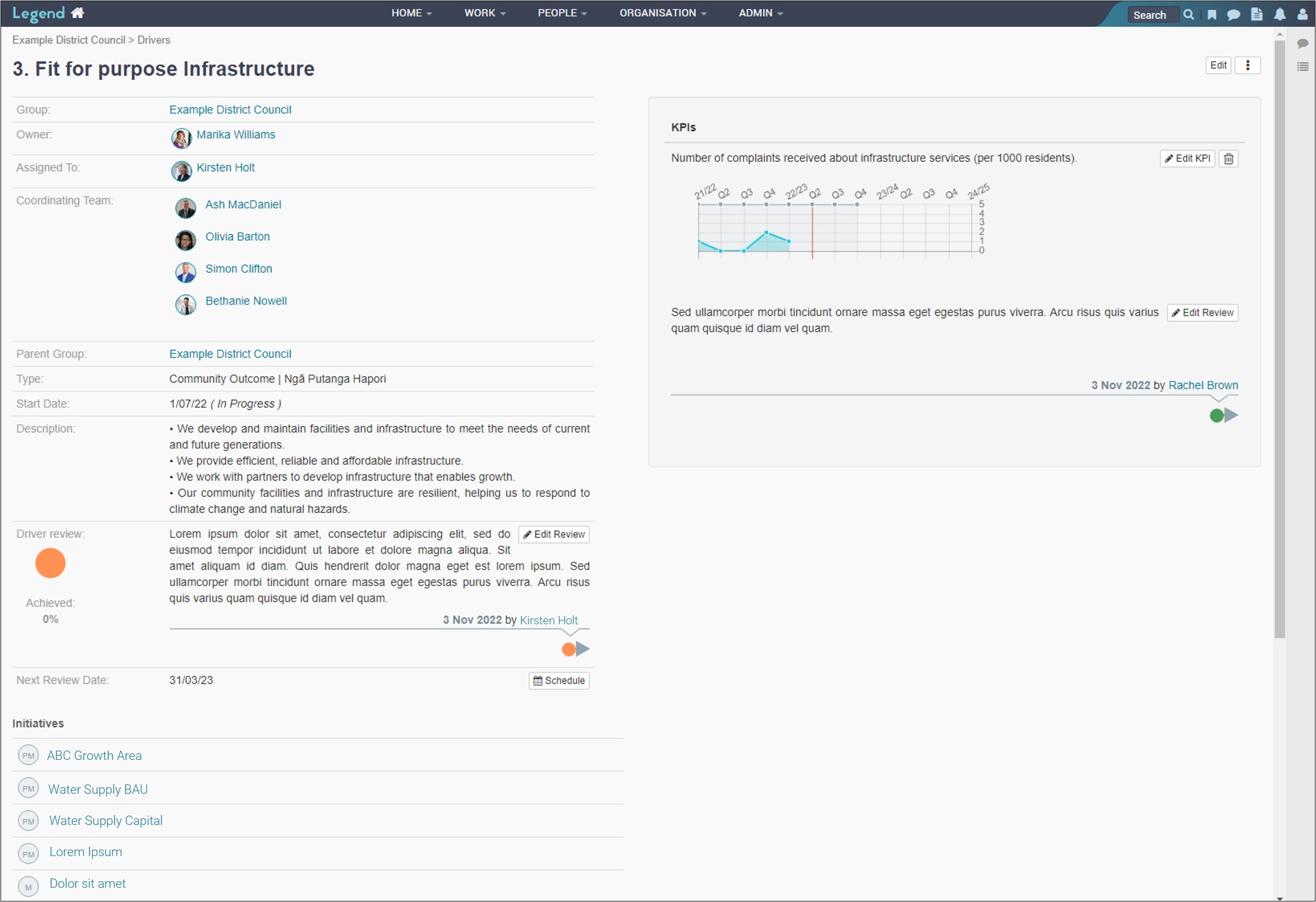
Task: Click the Legend home house icon
Action: 78,13
